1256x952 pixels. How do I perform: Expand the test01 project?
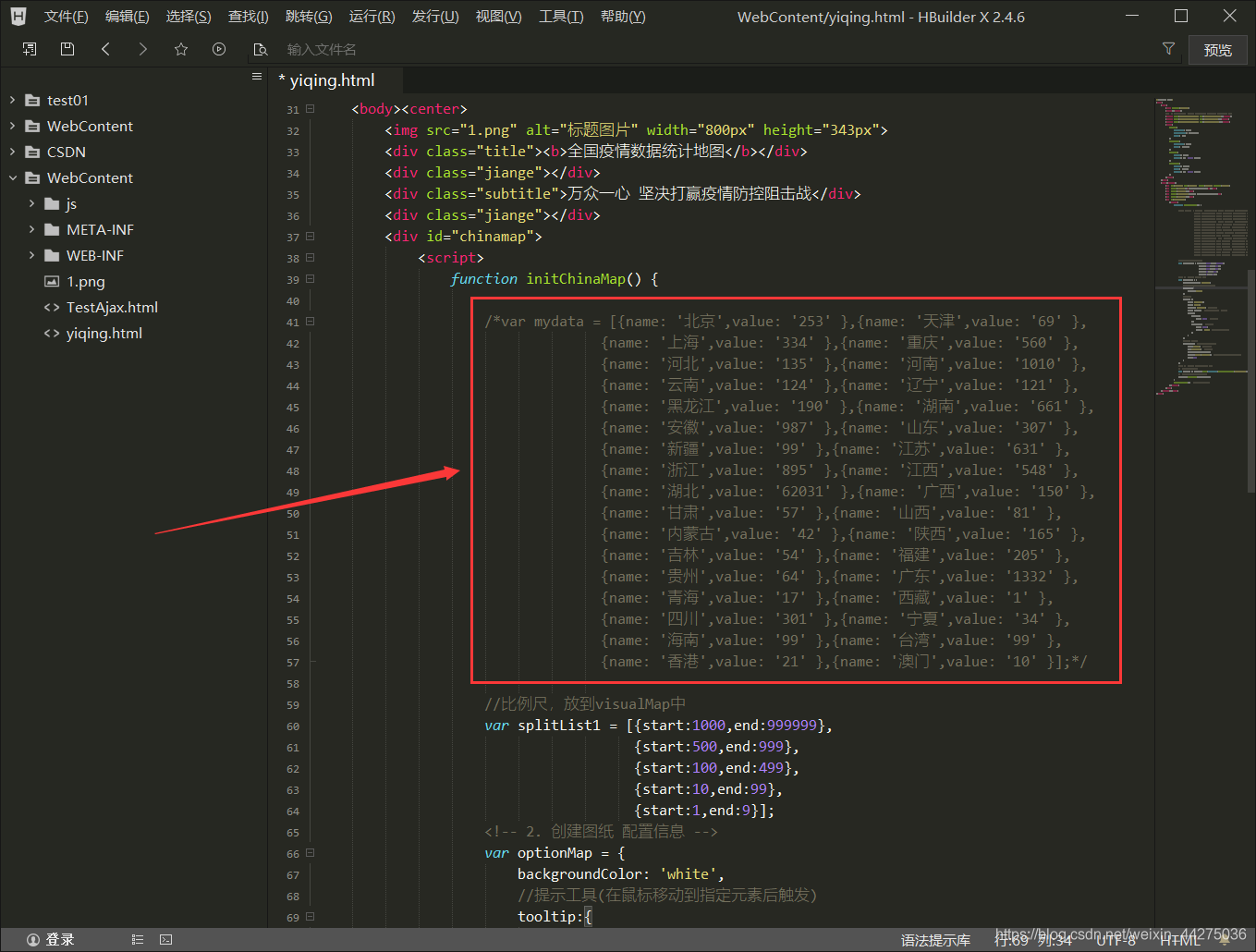12,100
